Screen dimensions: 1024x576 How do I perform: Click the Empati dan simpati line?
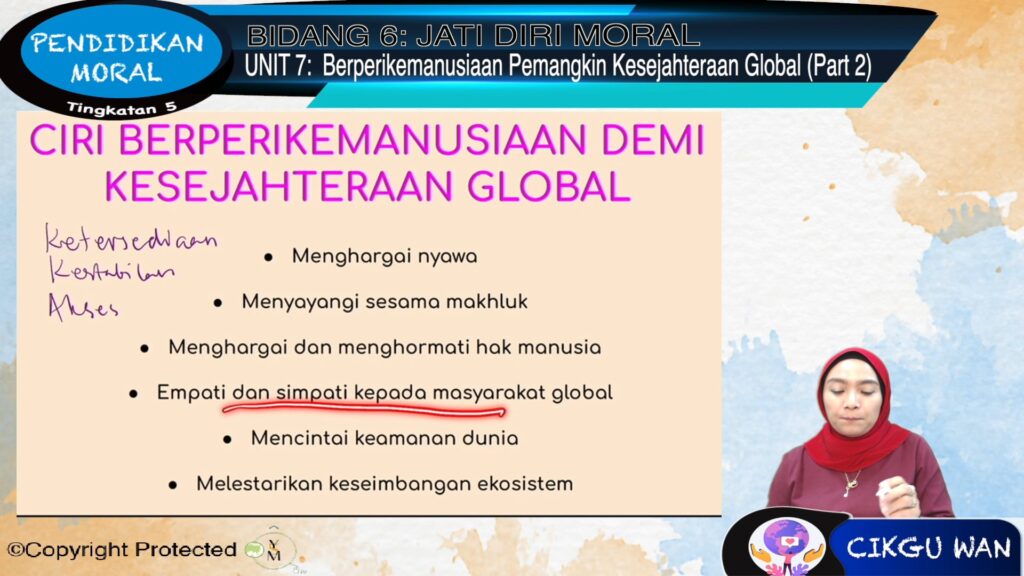(x=384, y=393)
